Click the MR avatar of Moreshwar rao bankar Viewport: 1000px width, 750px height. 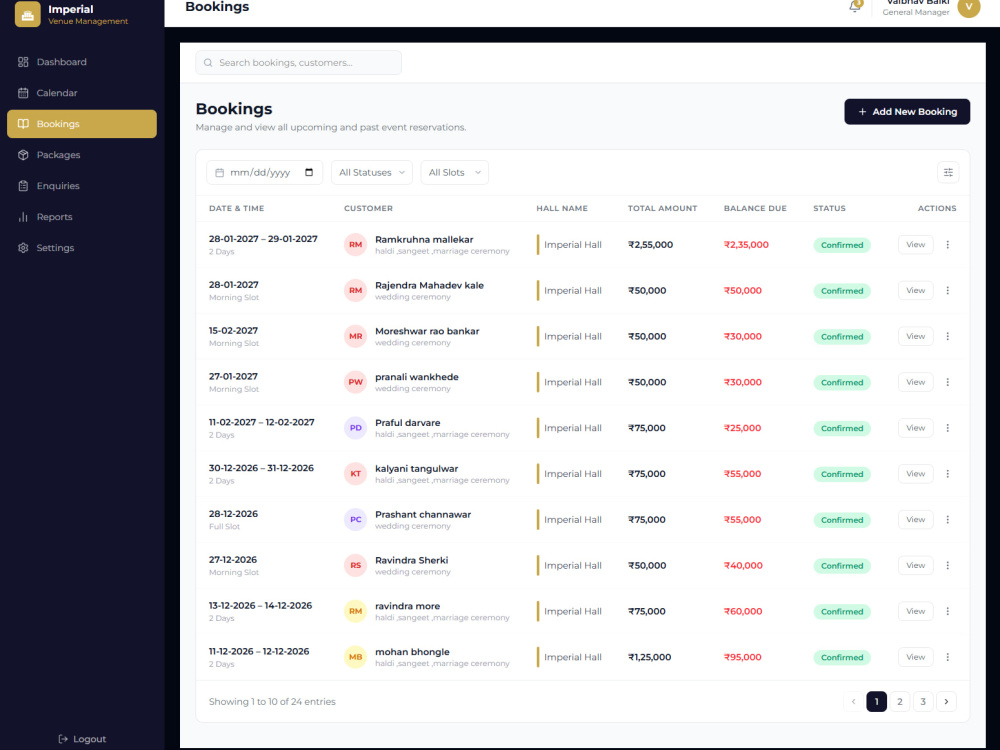coord(355,337)
